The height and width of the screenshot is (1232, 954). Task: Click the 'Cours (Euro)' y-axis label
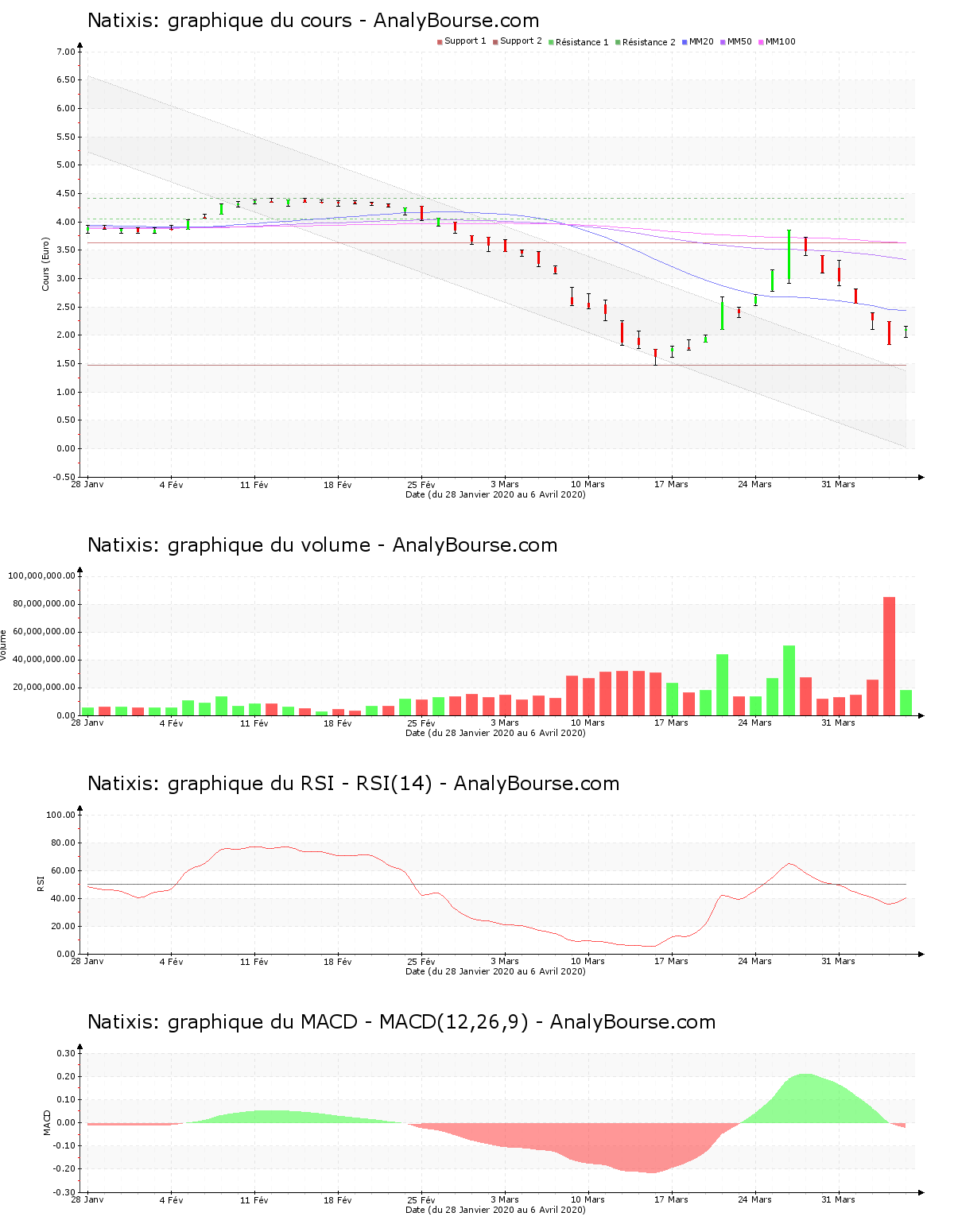[x=46, y=264]
